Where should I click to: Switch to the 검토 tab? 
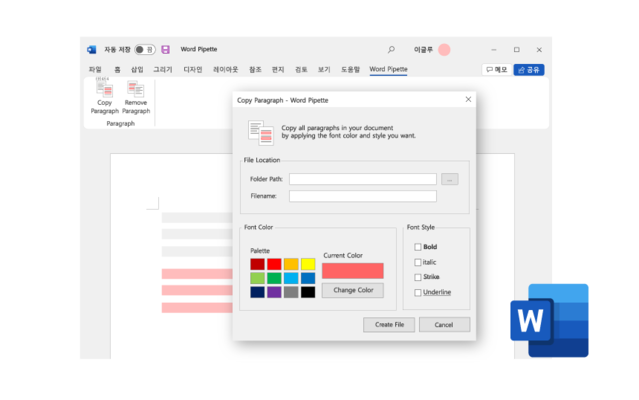point(301,70)
